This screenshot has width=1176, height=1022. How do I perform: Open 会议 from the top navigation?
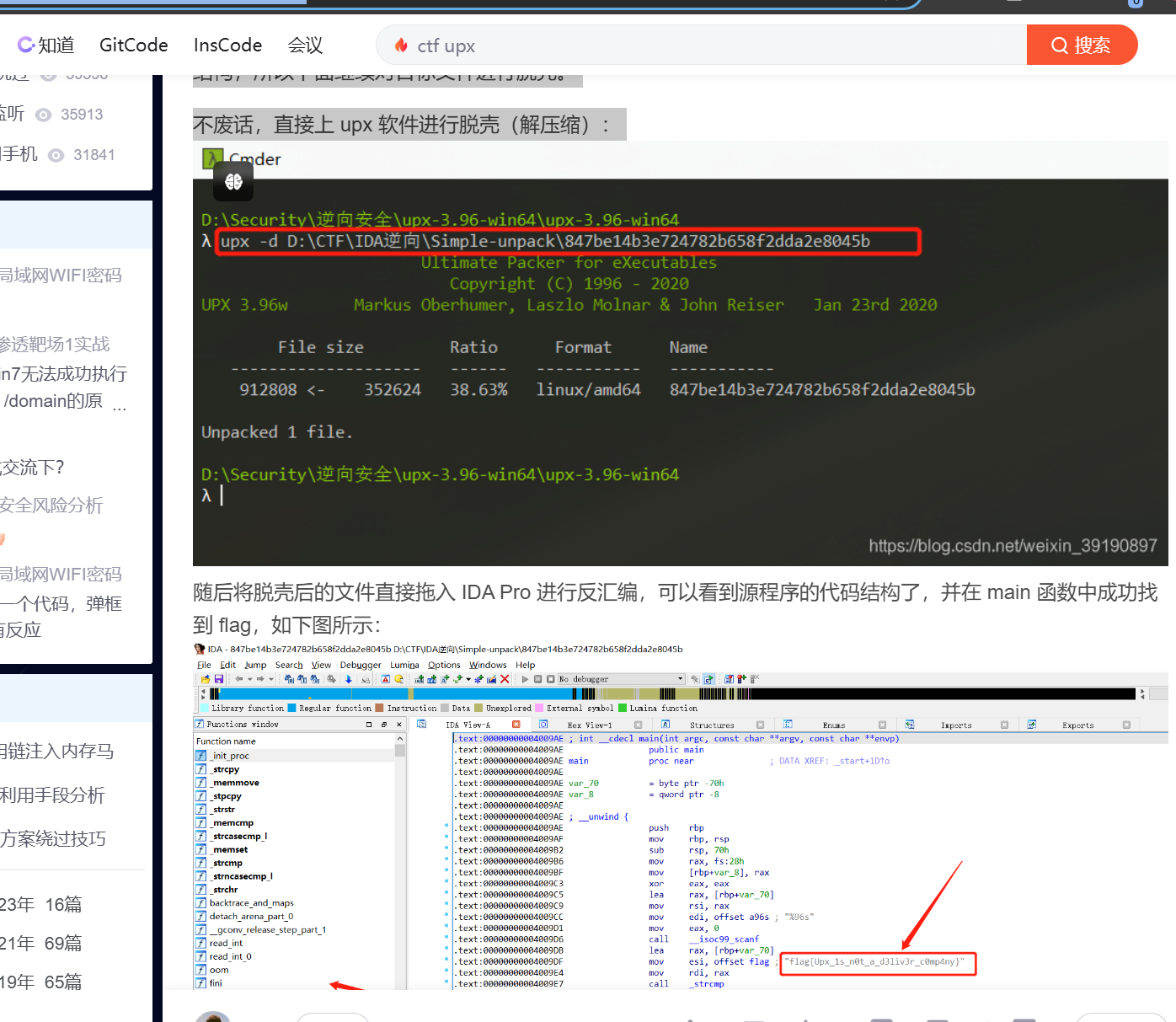(305, 45)
